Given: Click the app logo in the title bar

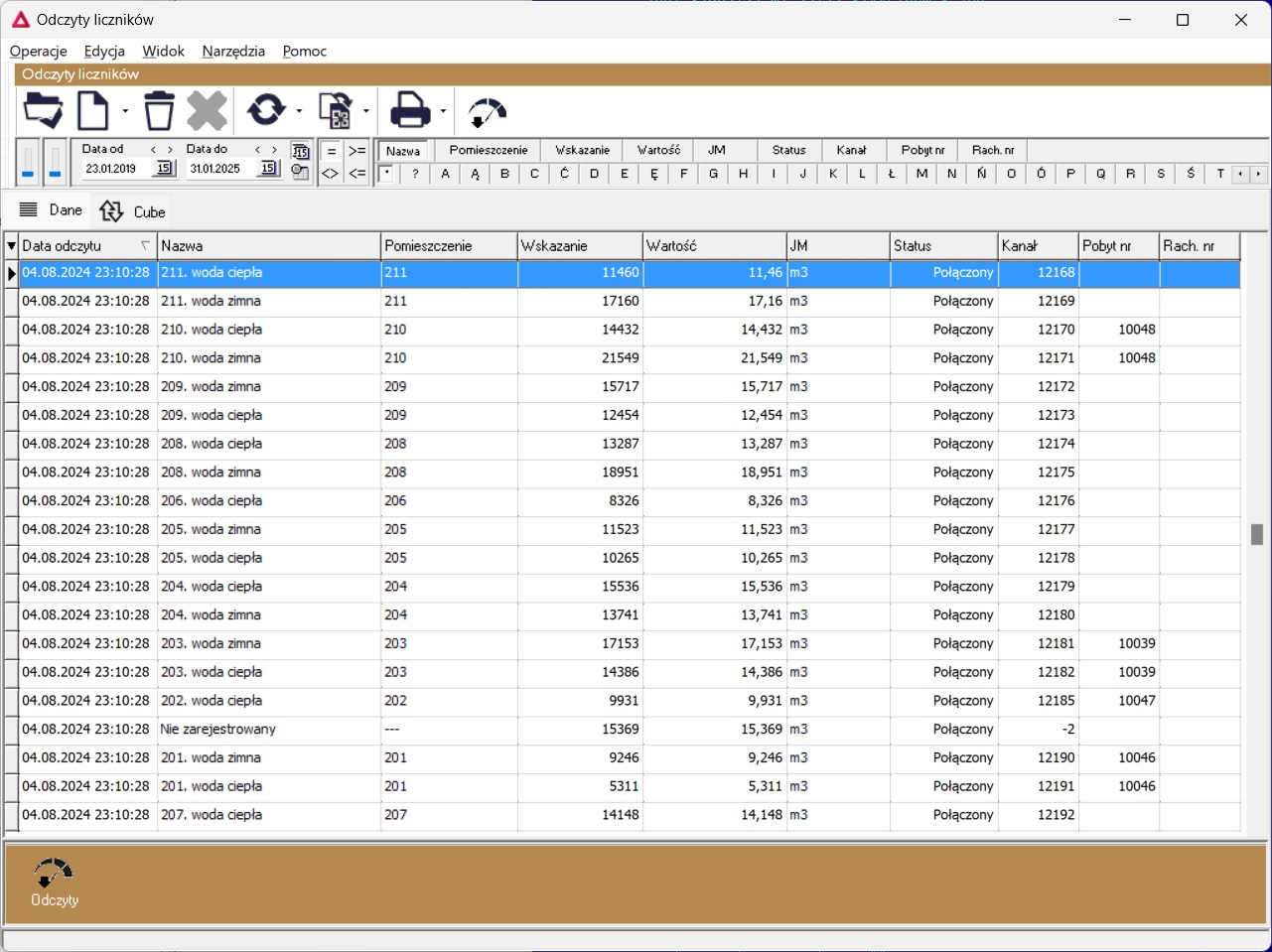Looking at the screenshot, I should [20, 19].
